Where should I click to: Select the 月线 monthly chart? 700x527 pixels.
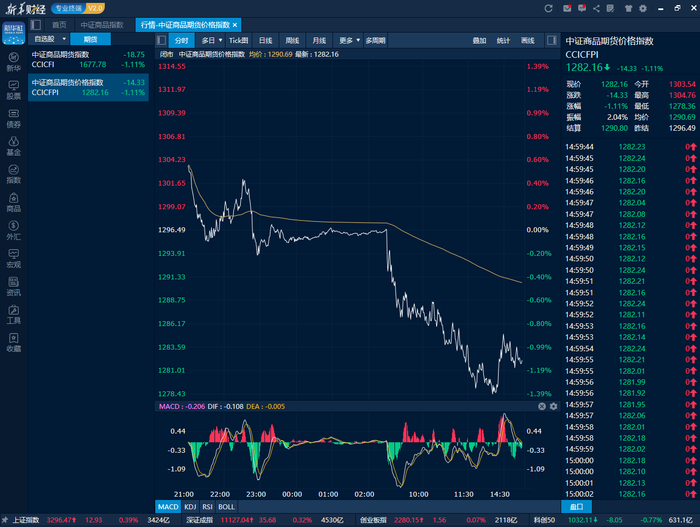pyautogui.click(x=319, y=40)
